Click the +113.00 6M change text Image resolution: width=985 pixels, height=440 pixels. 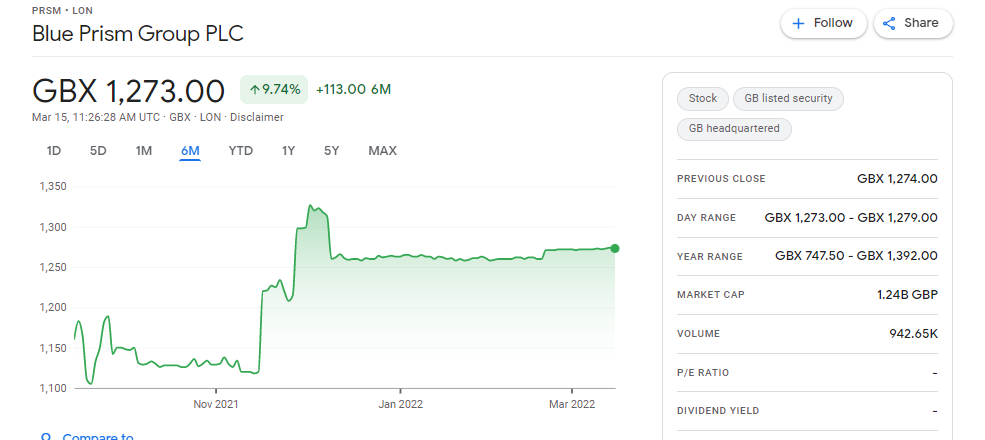pyautogui.click(x=353, y=90)
